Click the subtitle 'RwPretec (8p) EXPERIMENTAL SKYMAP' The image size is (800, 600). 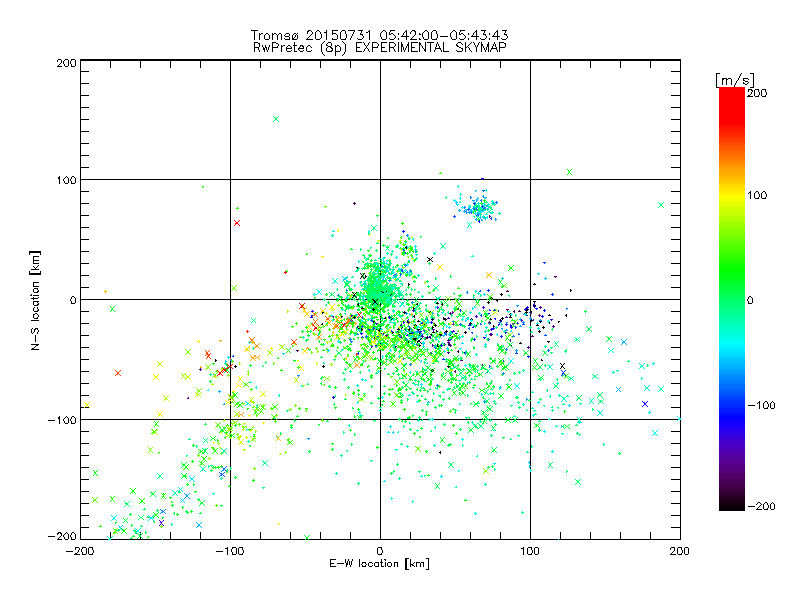380,47
